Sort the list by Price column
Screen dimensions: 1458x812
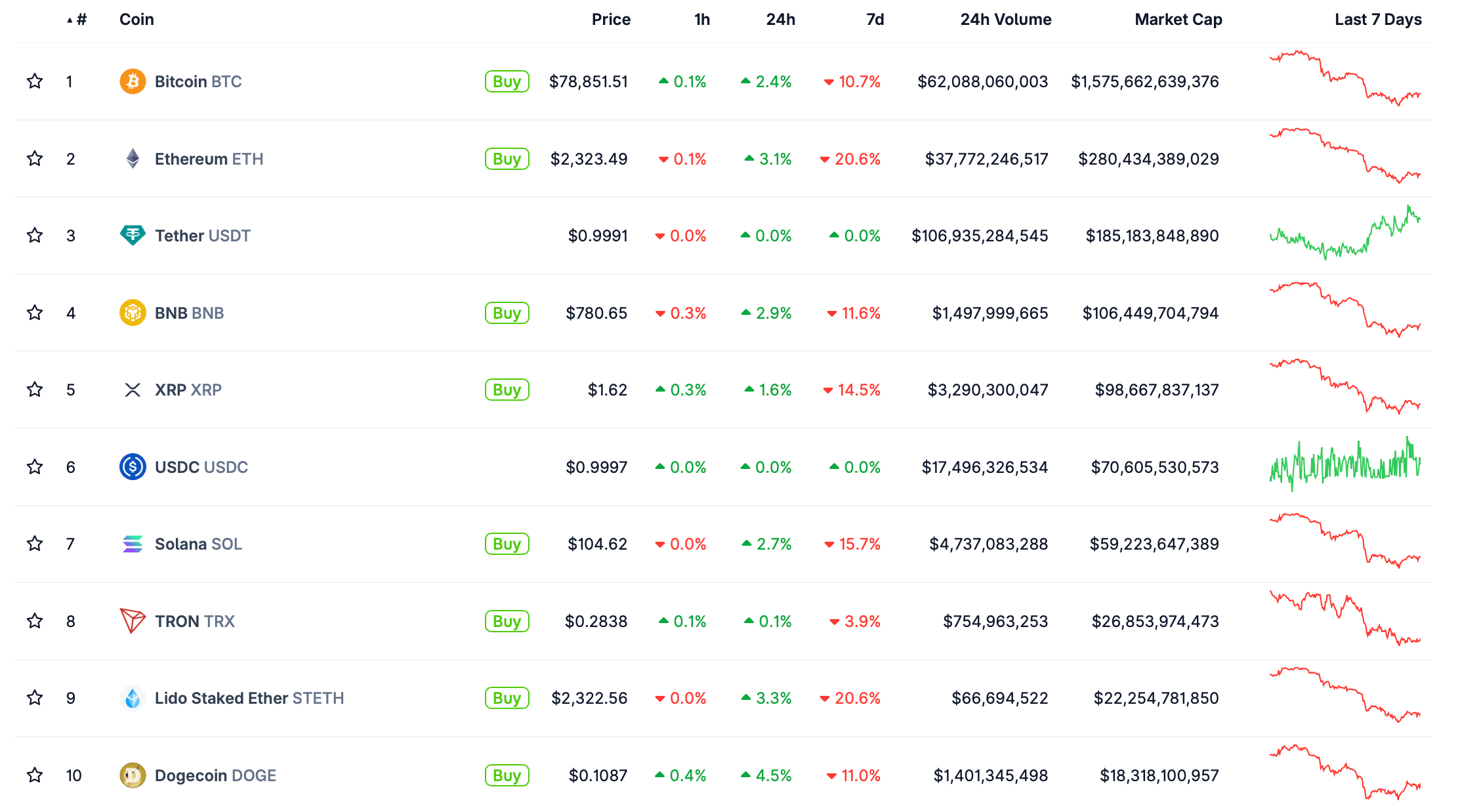(610, 20)
